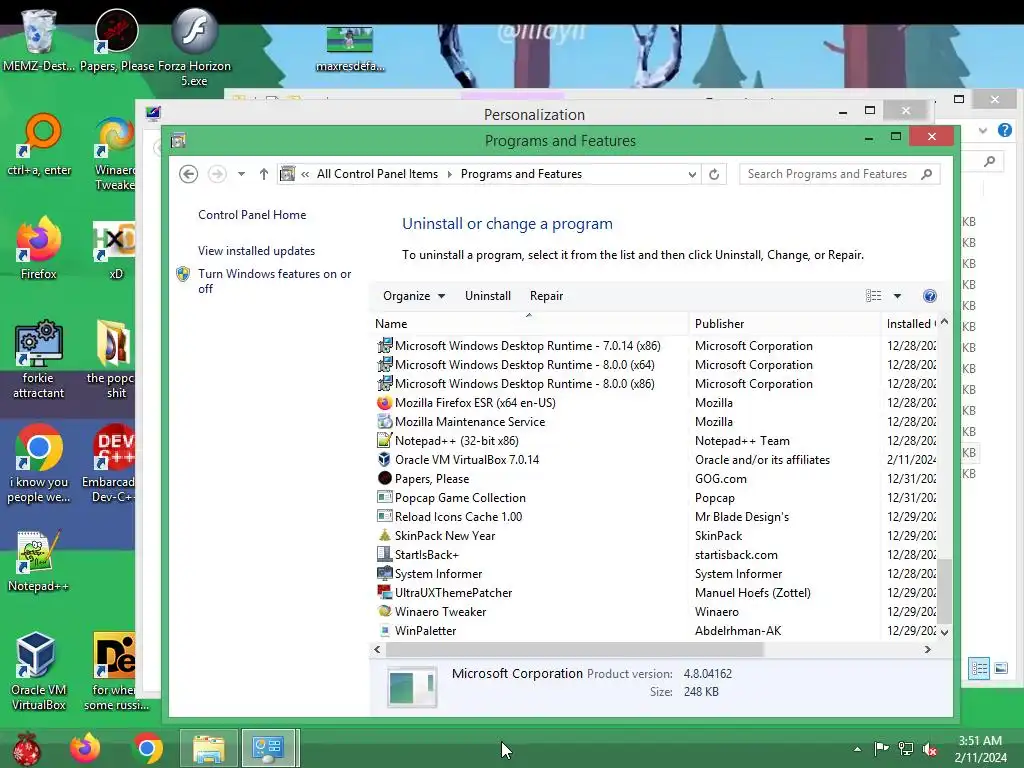Click the network tray icon

point(906,749)
